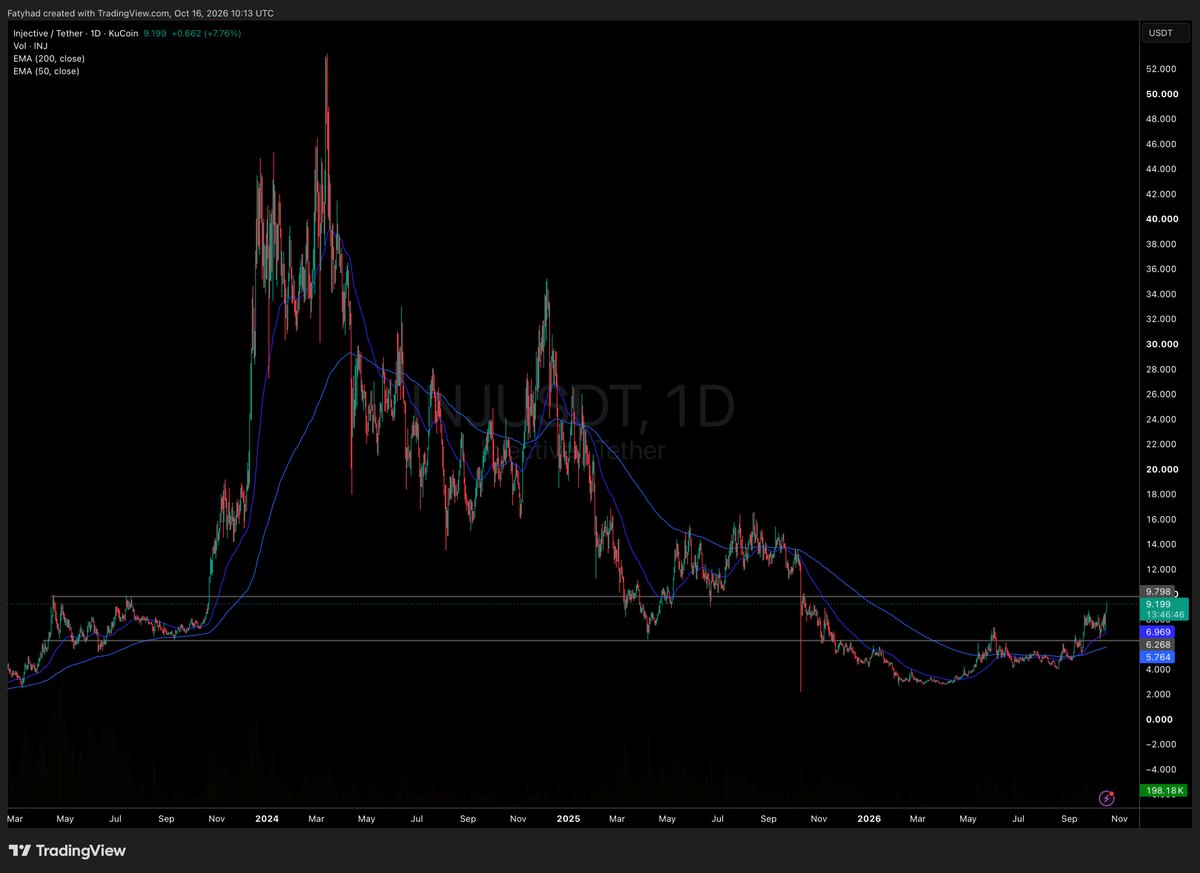Click the 2026 label on time axis
Screen dimensions: 1200x873
click(x=869, y=818)
